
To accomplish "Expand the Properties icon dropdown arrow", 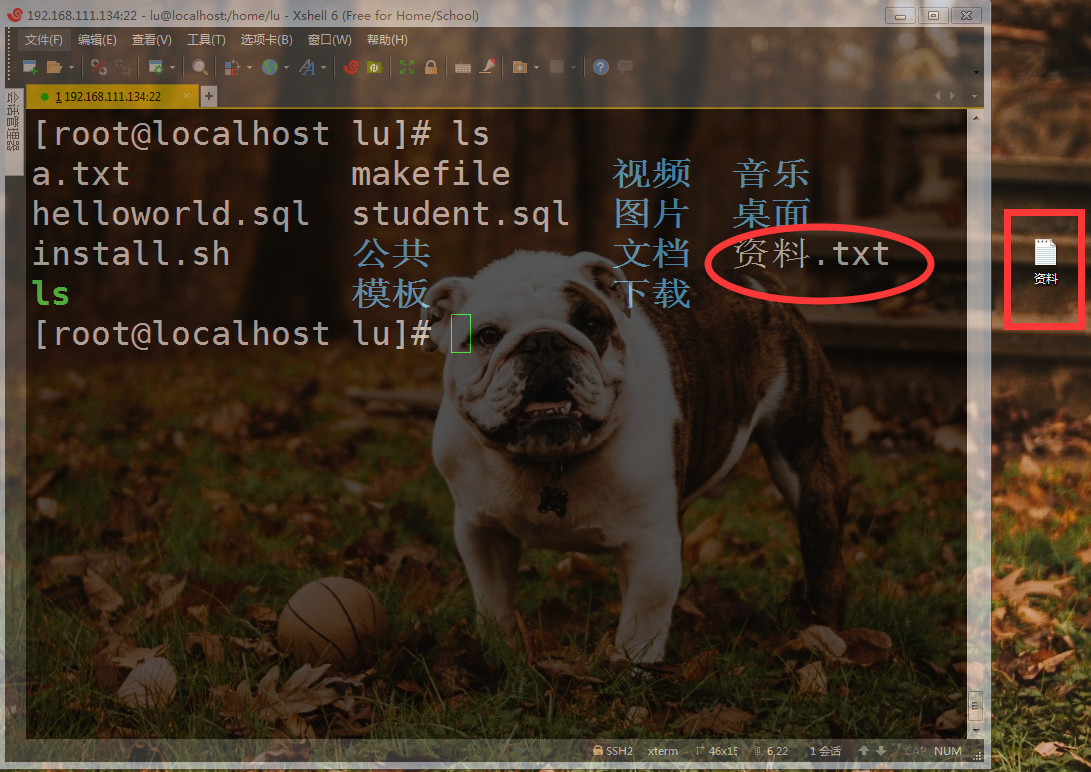I will (x=172, y=67).
